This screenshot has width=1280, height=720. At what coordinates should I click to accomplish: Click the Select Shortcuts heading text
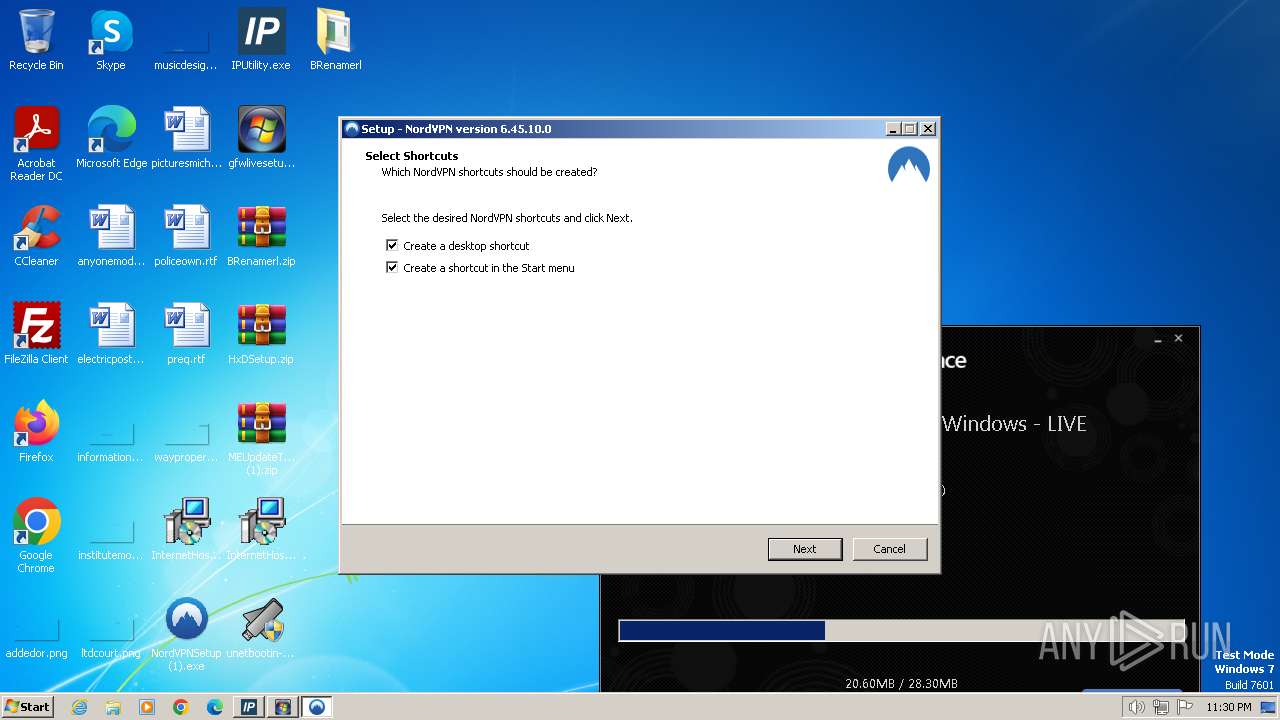point(412,156)
